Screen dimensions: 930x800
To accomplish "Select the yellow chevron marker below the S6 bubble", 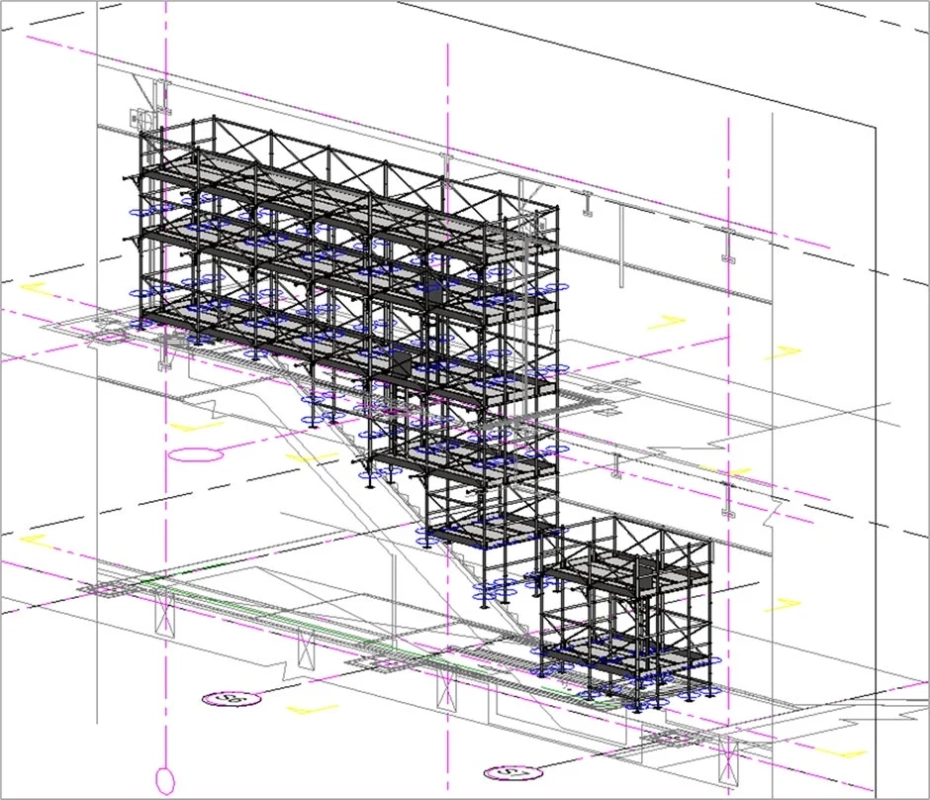I will click(x=312, y=707).
